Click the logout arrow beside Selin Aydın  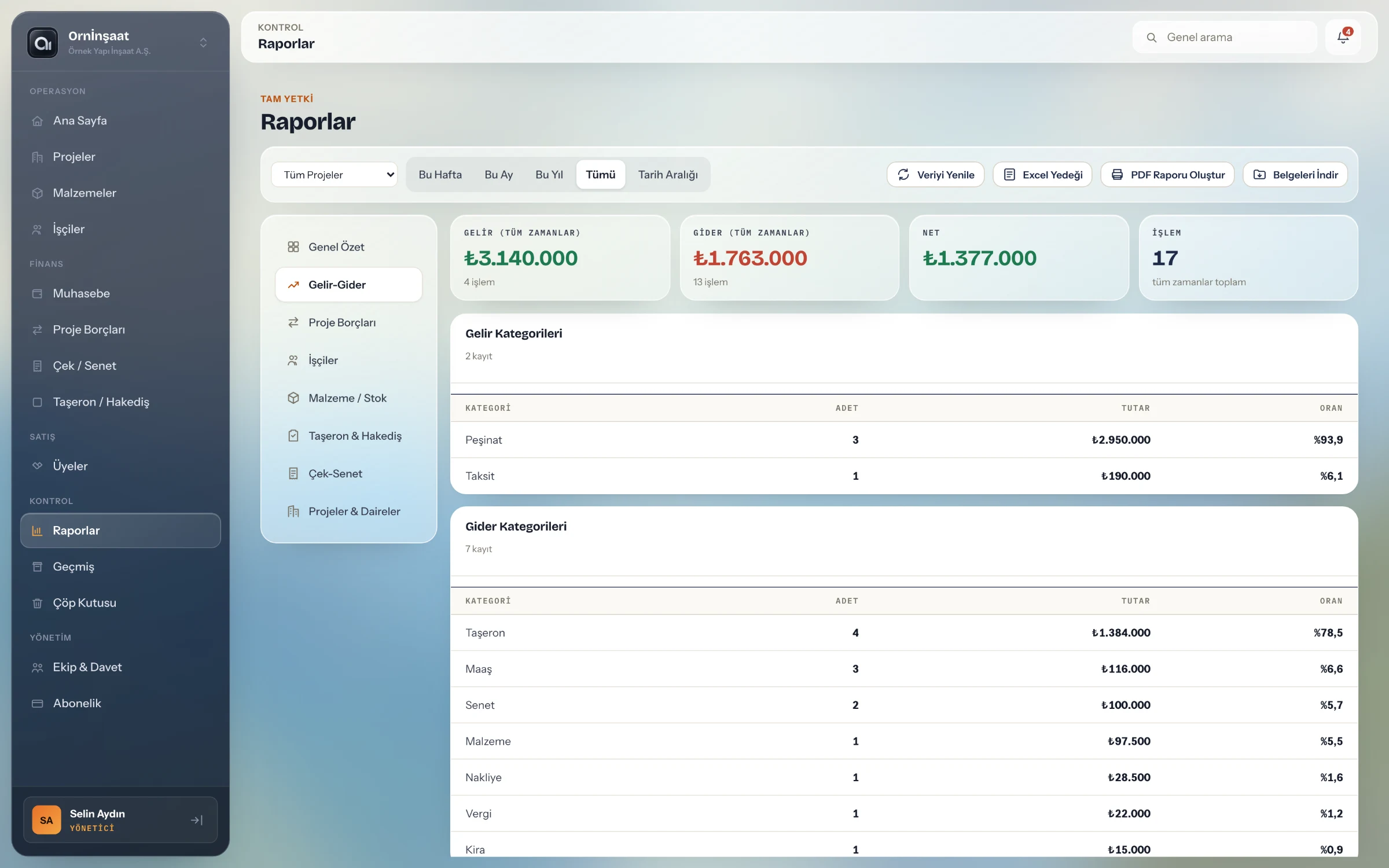pyautogui.click(x=197, y=820)
